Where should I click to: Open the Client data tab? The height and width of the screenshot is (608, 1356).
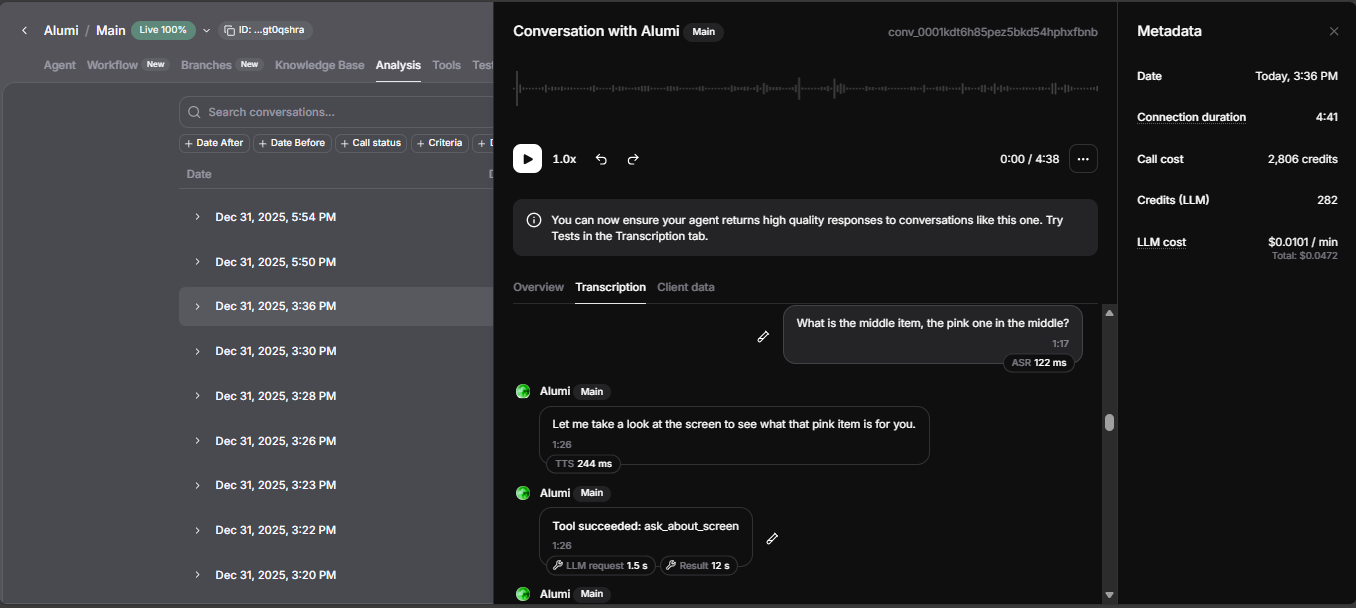tap(685, 287)
